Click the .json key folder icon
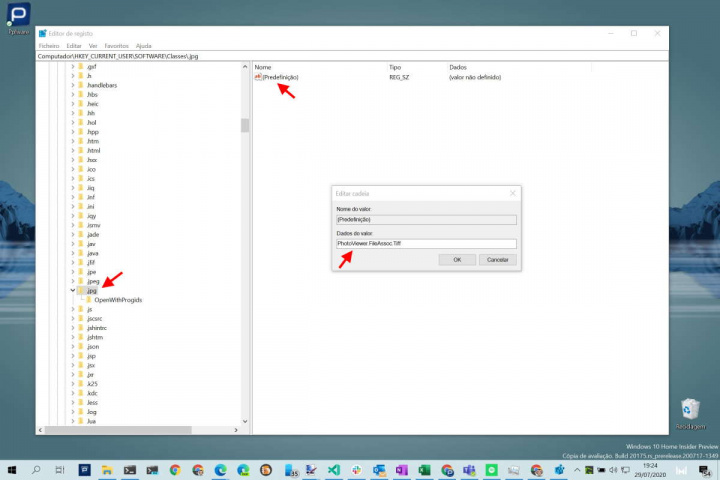The width and height of the screenshot is (720, 480). click(x=81, y=346)
